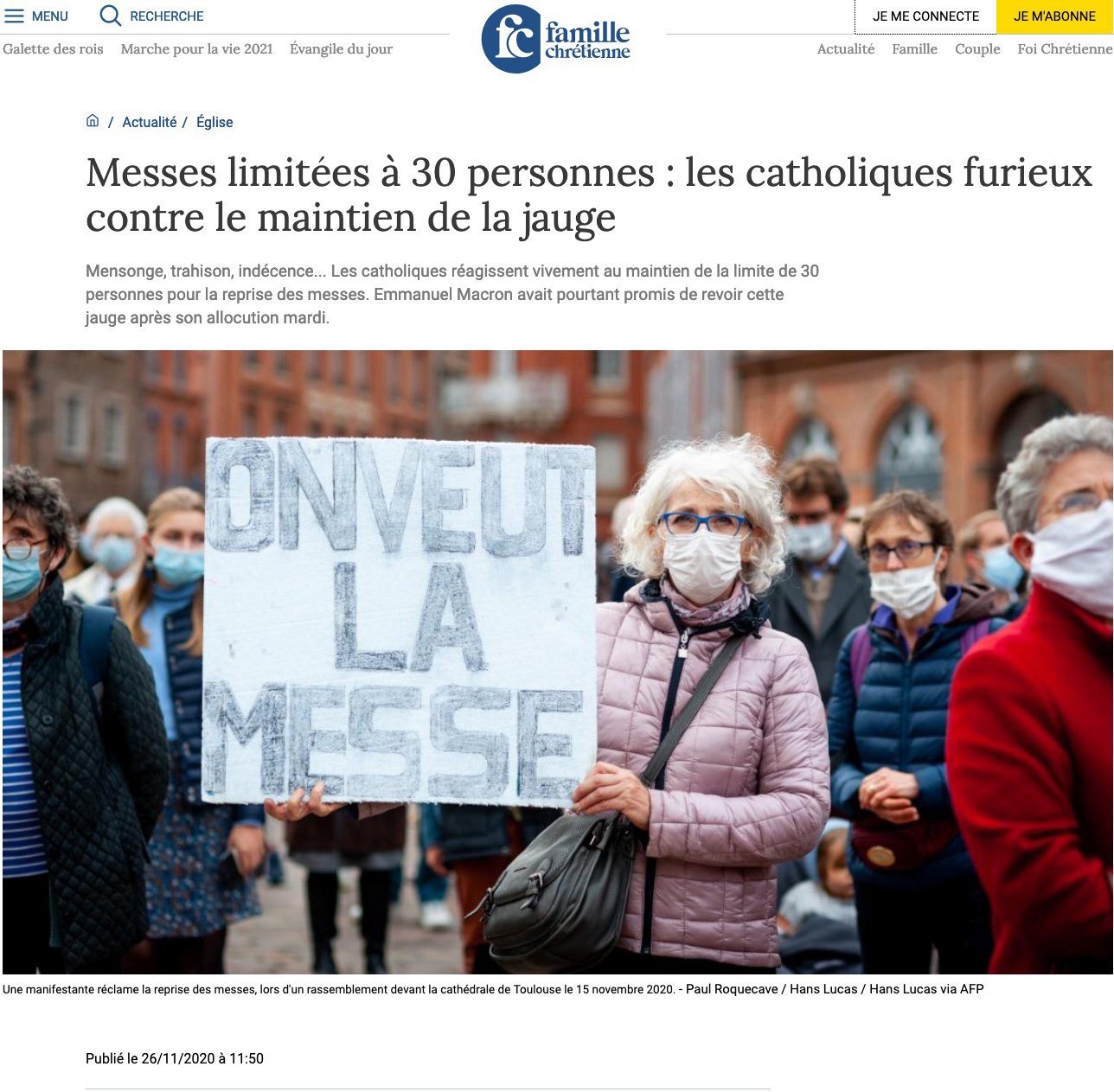Image resolution: width=1114 pixels, height=1092 pixels.
Task: Click the magnifying glass search icon
Action: [110, 16]
